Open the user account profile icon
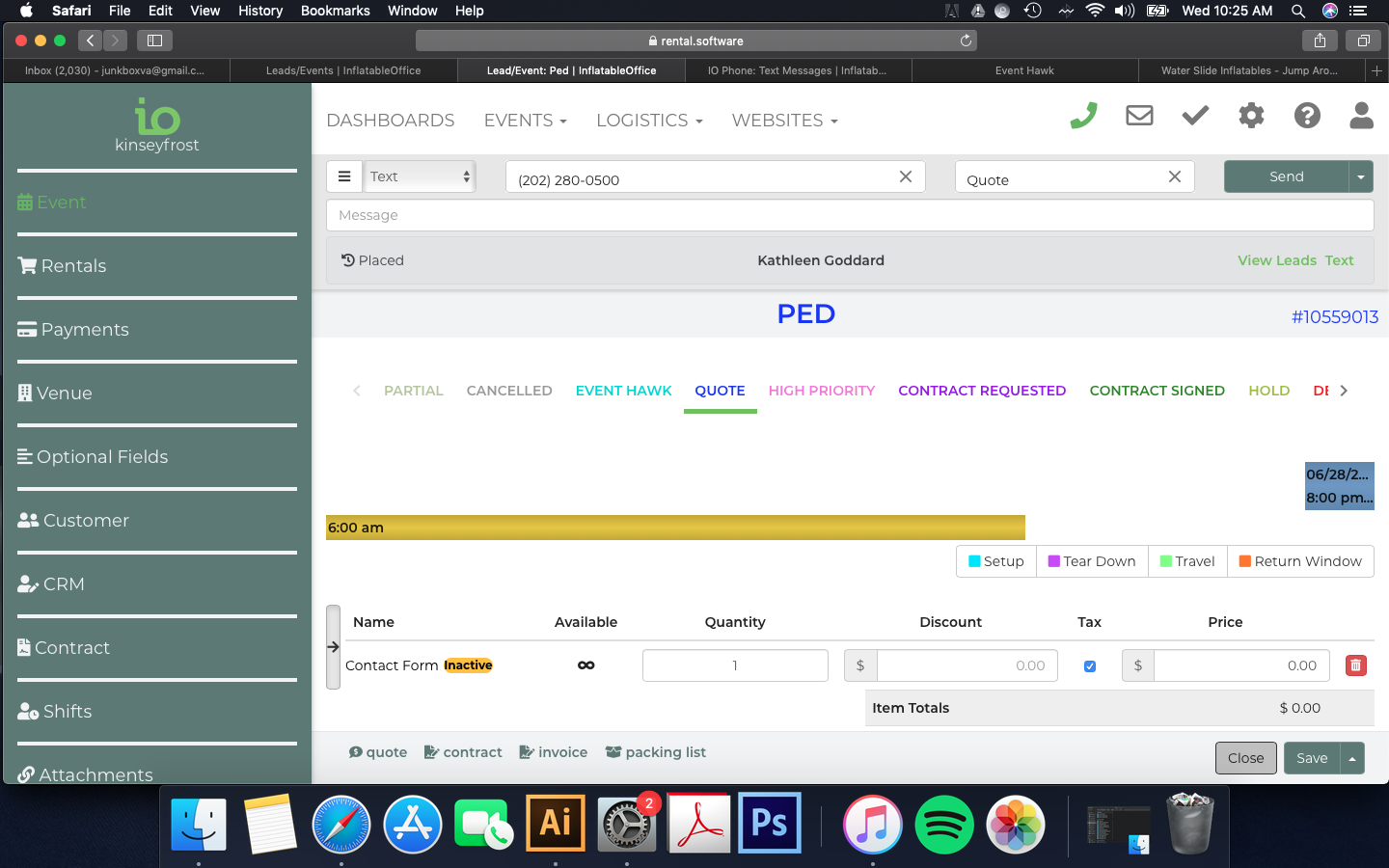Viewport: 1389px width, 868px height. pyautogui.click(x=1361, y=116)
